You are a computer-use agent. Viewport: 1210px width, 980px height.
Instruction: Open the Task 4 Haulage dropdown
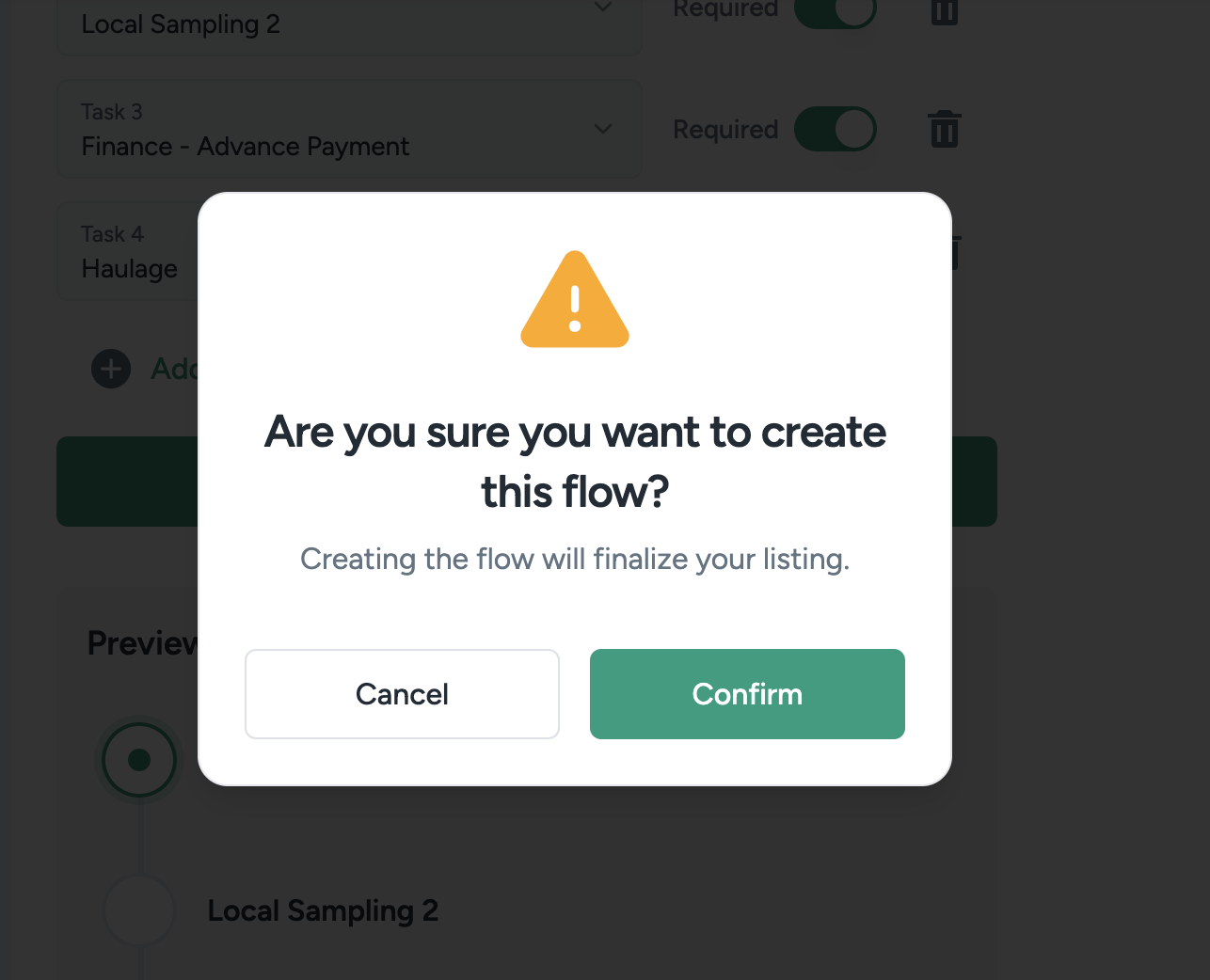[x=129, y=252]
